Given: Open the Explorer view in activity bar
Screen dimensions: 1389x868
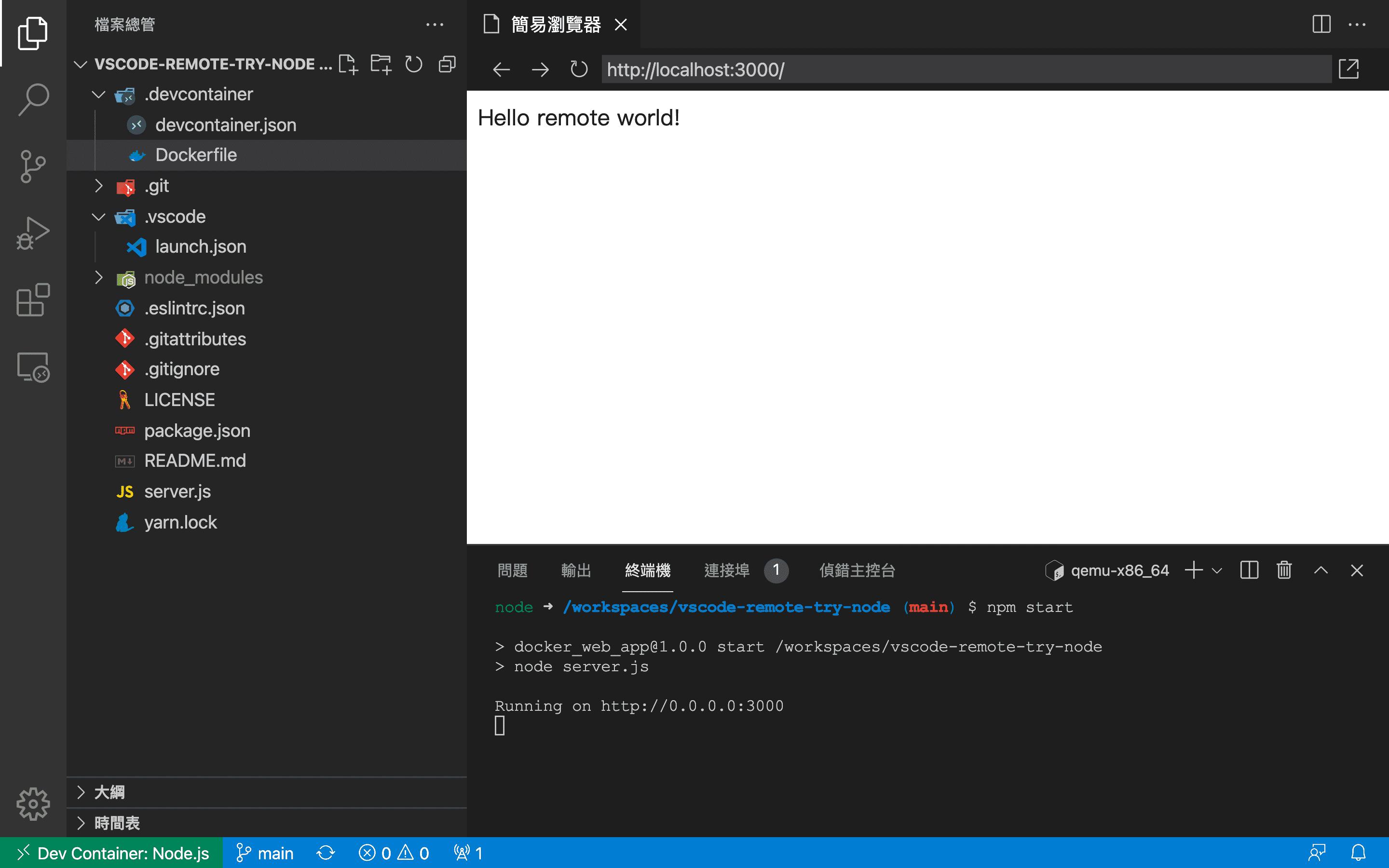Looking at the screenshot, I should (33, 33).
